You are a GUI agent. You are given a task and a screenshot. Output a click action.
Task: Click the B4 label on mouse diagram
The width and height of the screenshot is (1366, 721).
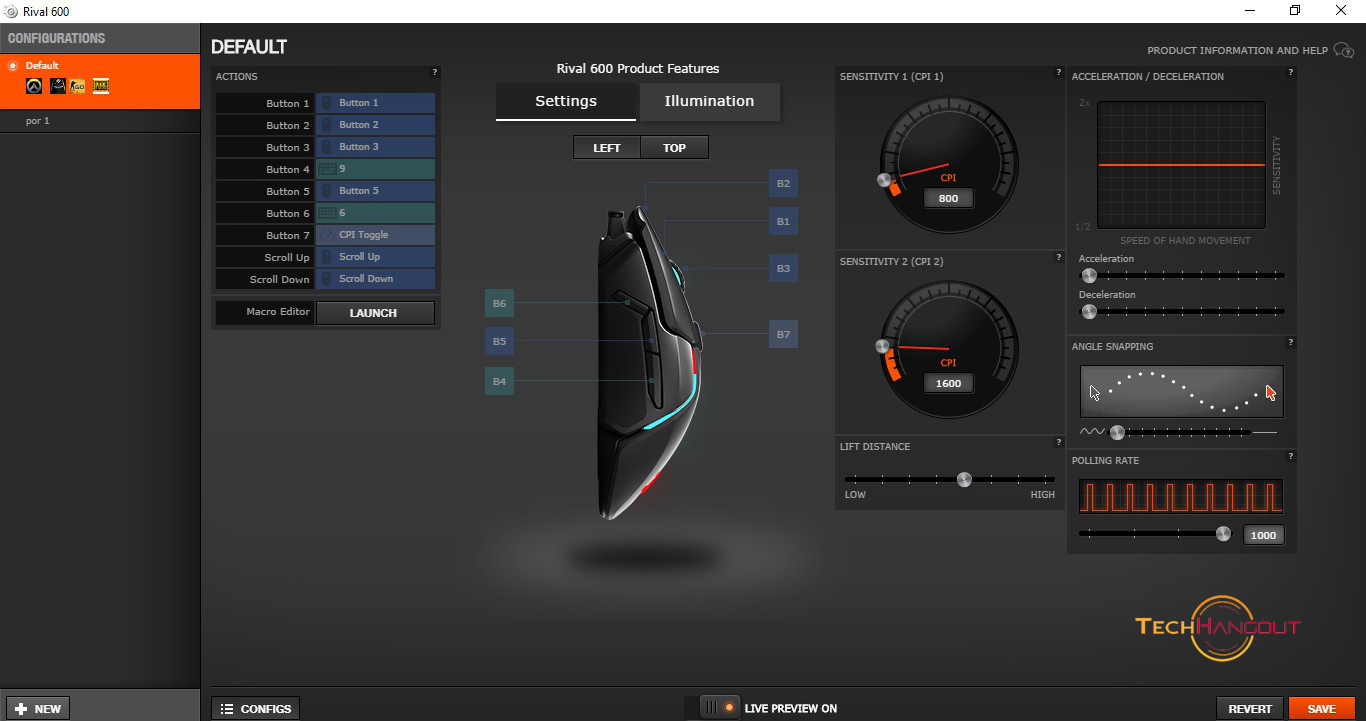pos(499,381)
